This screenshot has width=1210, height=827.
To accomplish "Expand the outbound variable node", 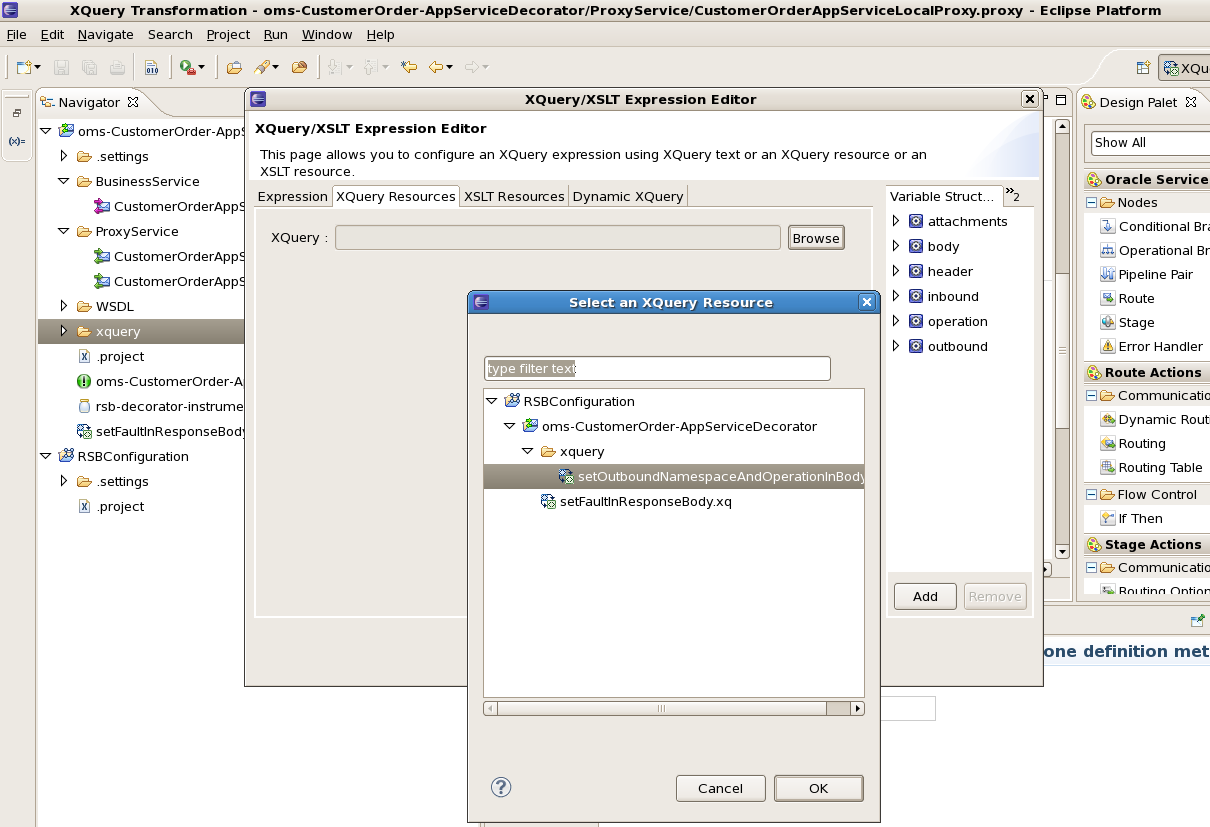I will tap(896, 346).
